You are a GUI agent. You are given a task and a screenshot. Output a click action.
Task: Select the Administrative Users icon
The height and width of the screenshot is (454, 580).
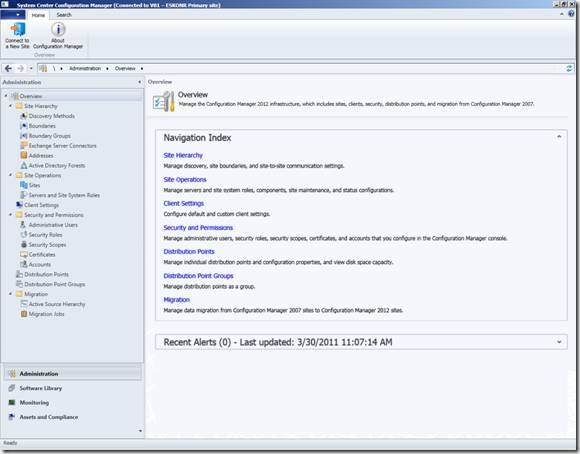pos(24,225)
